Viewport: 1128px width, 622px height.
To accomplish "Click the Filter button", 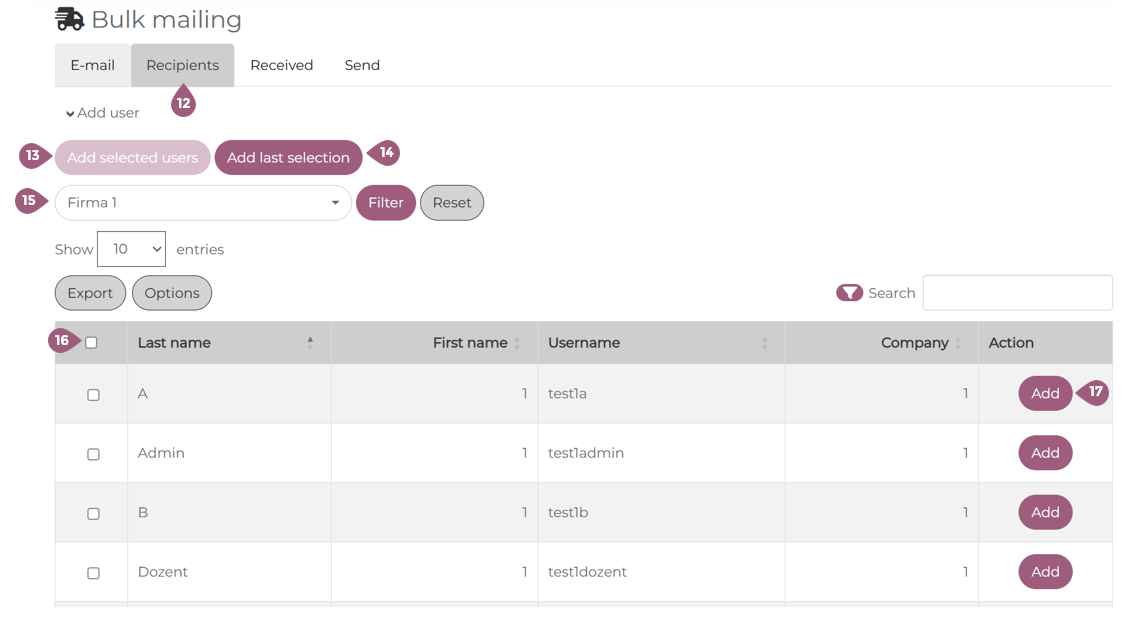I will [385, 203].
